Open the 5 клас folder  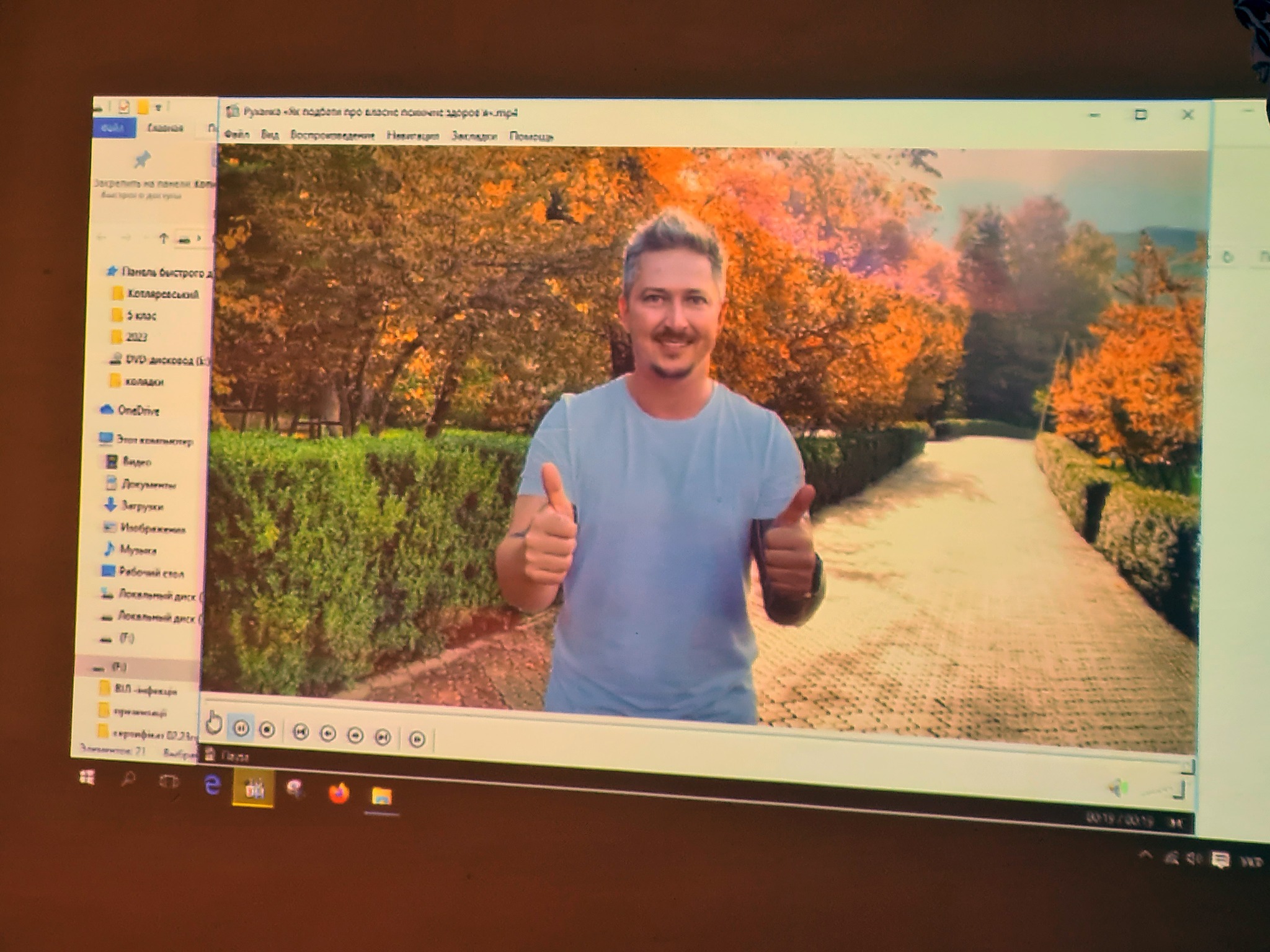click(x=134, y=315)
